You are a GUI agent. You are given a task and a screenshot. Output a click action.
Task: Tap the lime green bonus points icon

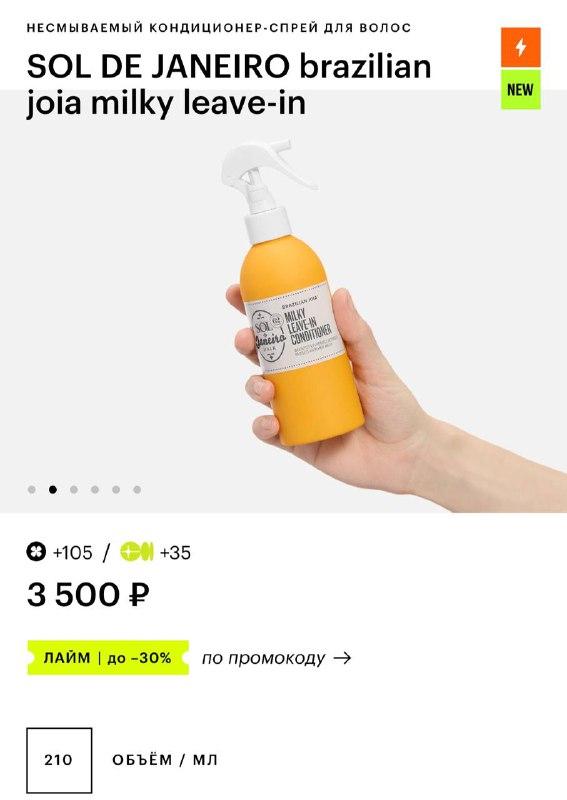pos(137,552)
